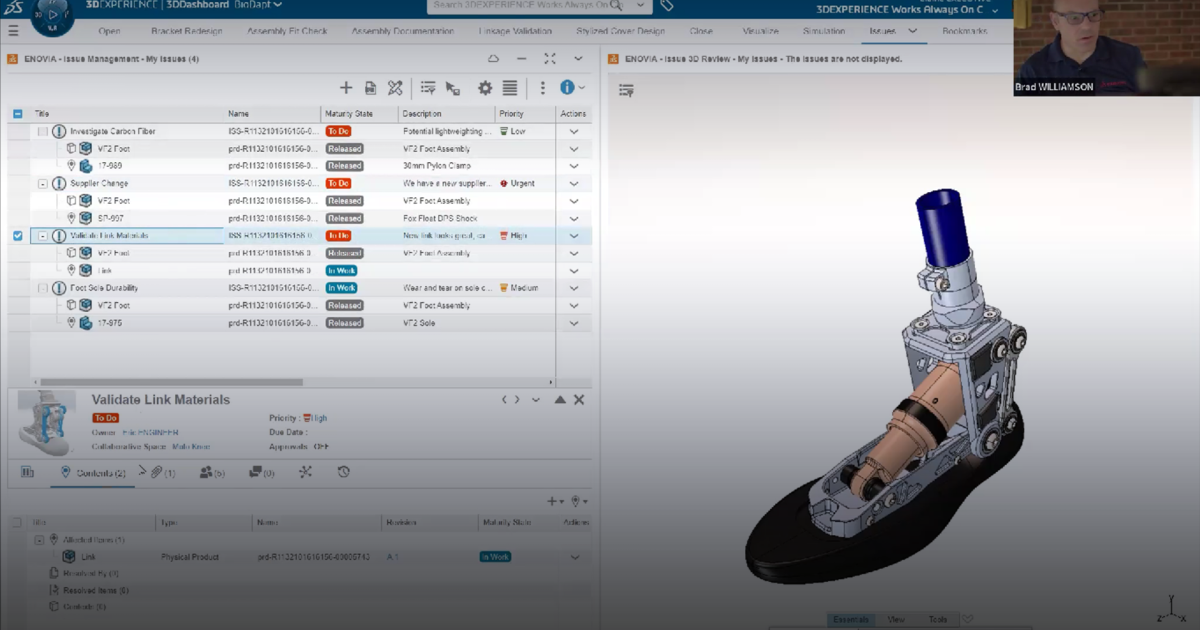Open the history clock icon in the detail panel
Screen dimensions: 1200x630
343,472
